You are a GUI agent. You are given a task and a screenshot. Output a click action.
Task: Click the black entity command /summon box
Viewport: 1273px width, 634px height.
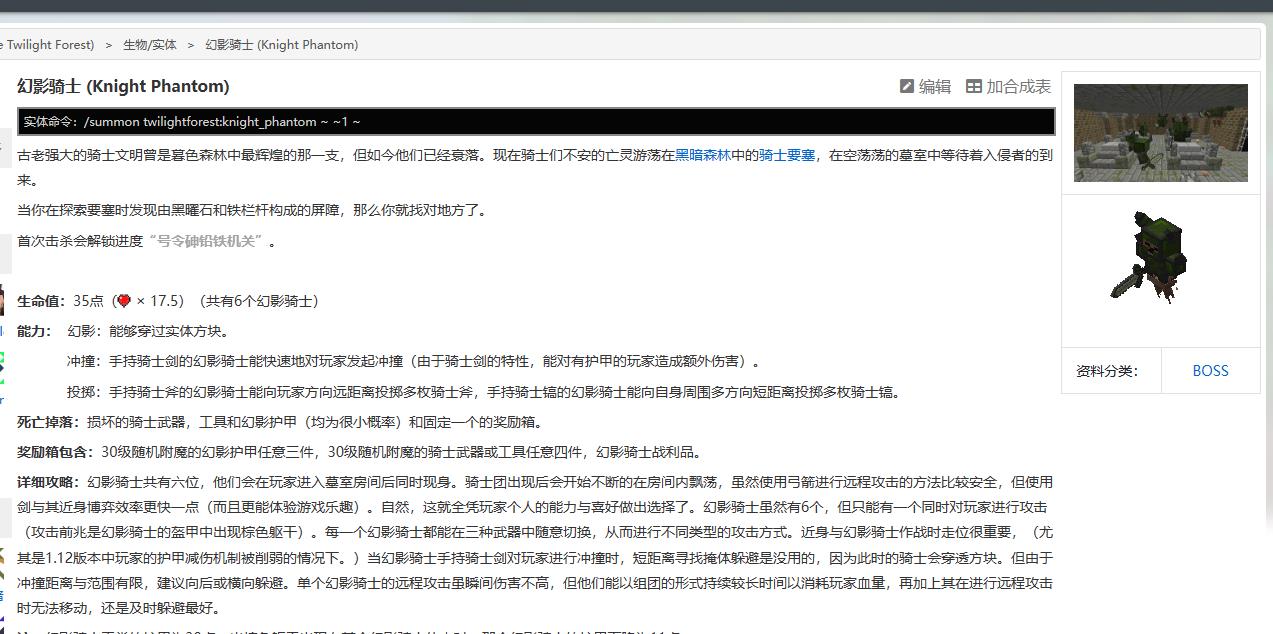coord(536,122)
